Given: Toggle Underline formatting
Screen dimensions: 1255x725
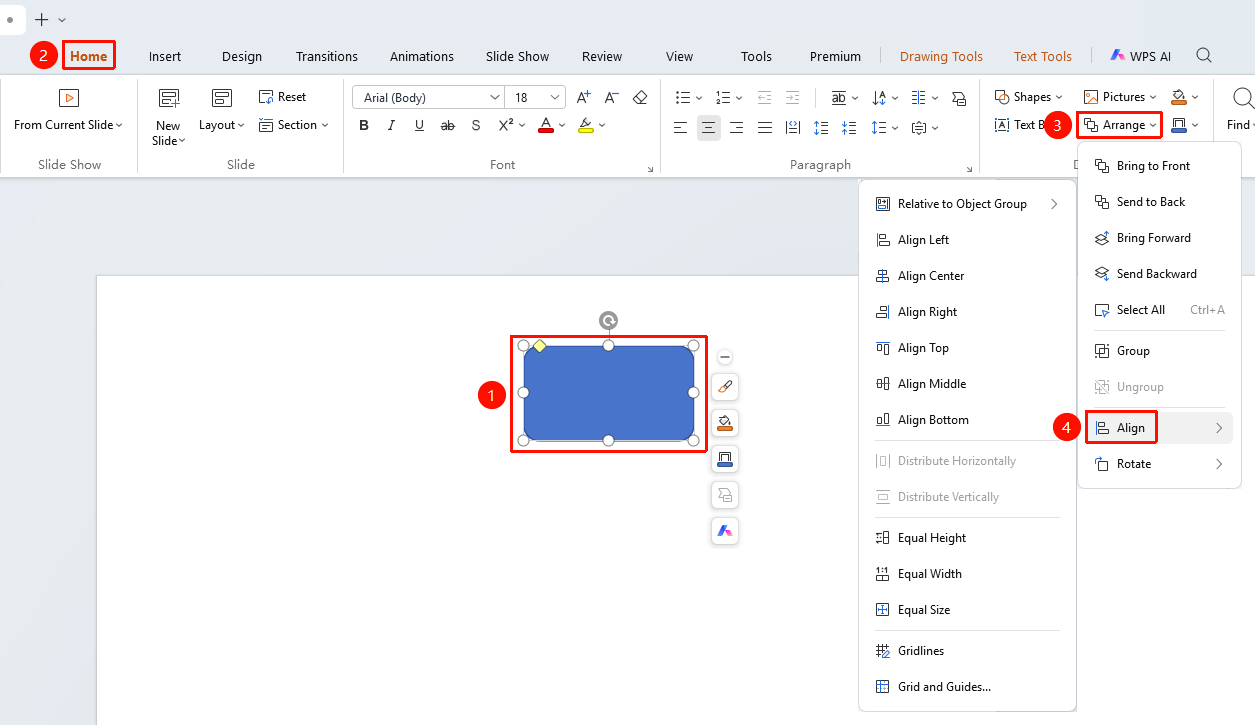Looking at the screenshot, I should 420,125.
